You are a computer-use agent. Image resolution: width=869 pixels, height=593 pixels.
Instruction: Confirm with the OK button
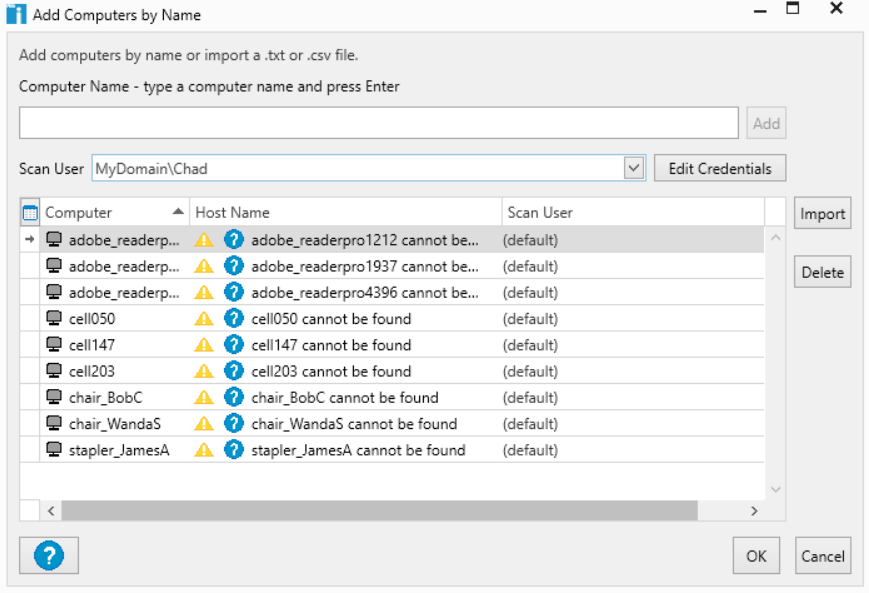pos(756,556)
